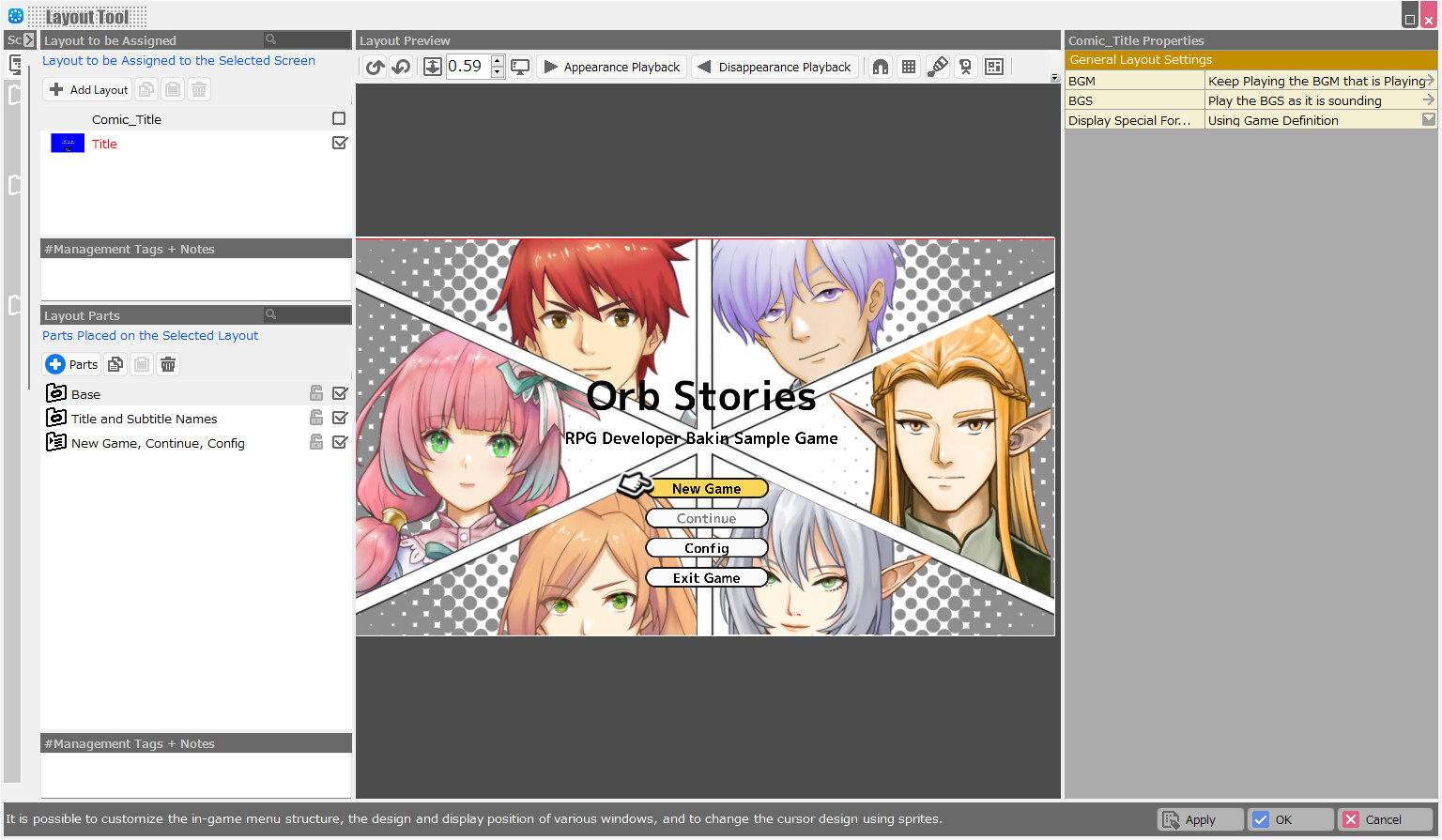Viewport: 1442px width, 840px height.
Task: Click the copy layout icon beside Add Layout
Action: [x=146, y=88]
